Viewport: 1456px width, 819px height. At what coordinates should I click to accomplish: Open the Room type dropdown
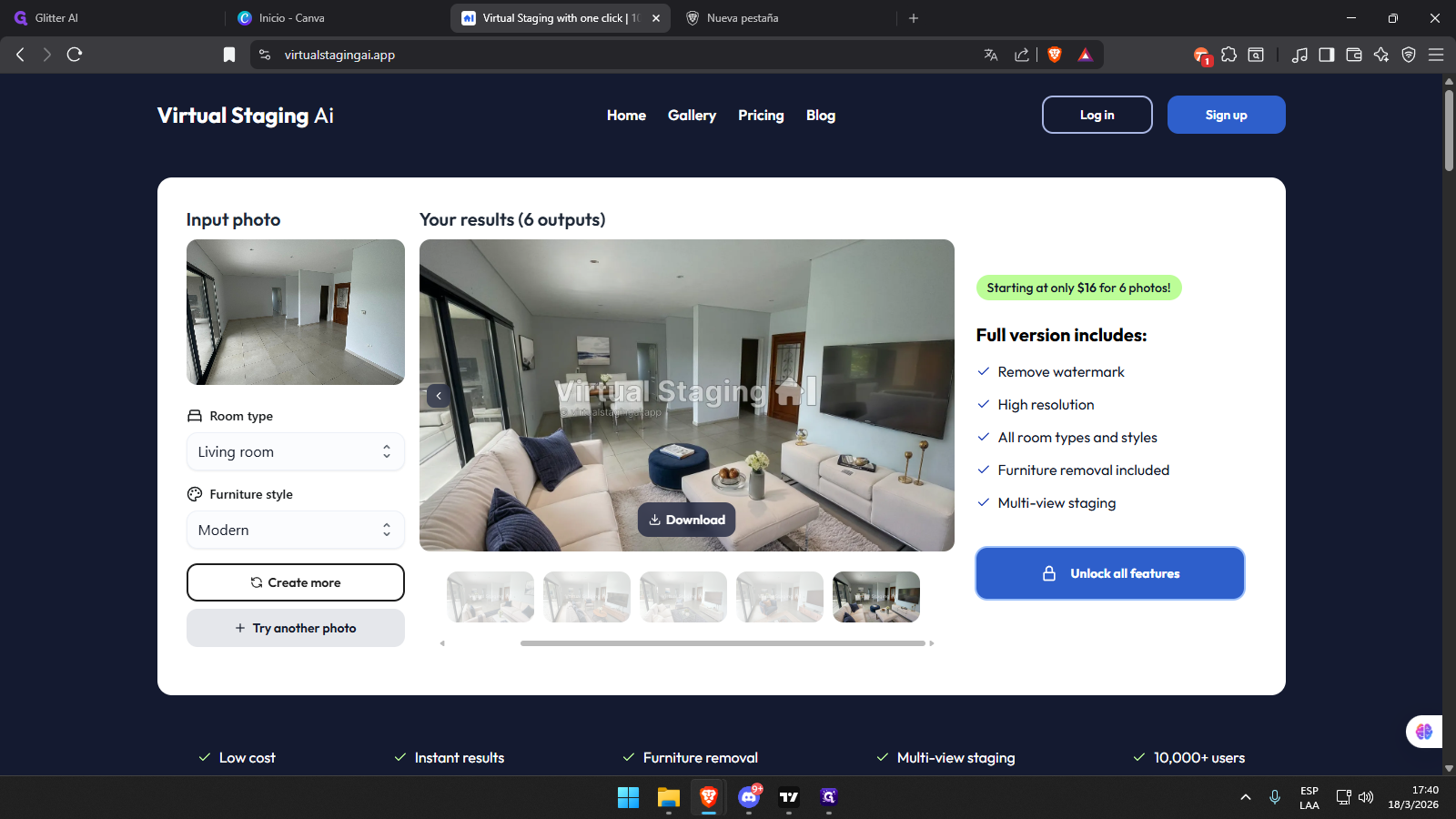click(295, 452)
